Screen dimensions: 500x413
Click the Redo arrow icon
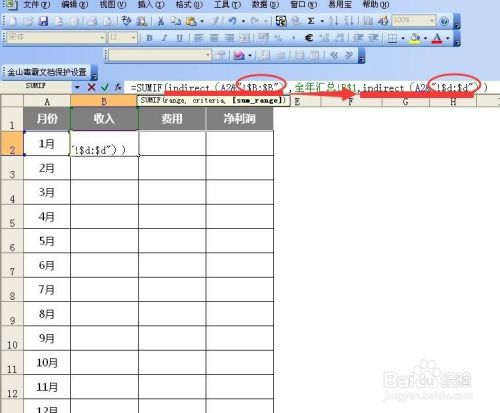[x=255, y=21]
